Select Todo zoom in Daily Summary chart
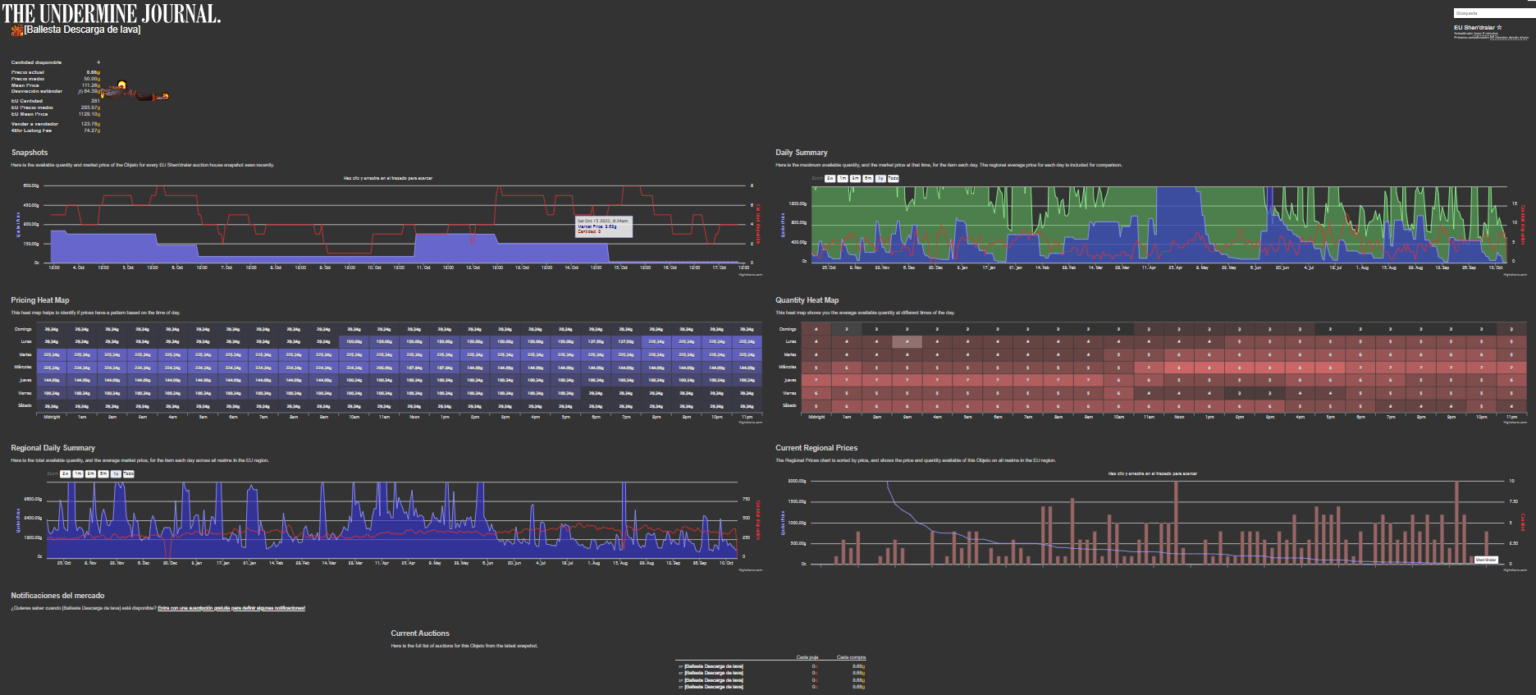The image size is (1536, 695). click(893, 178)
